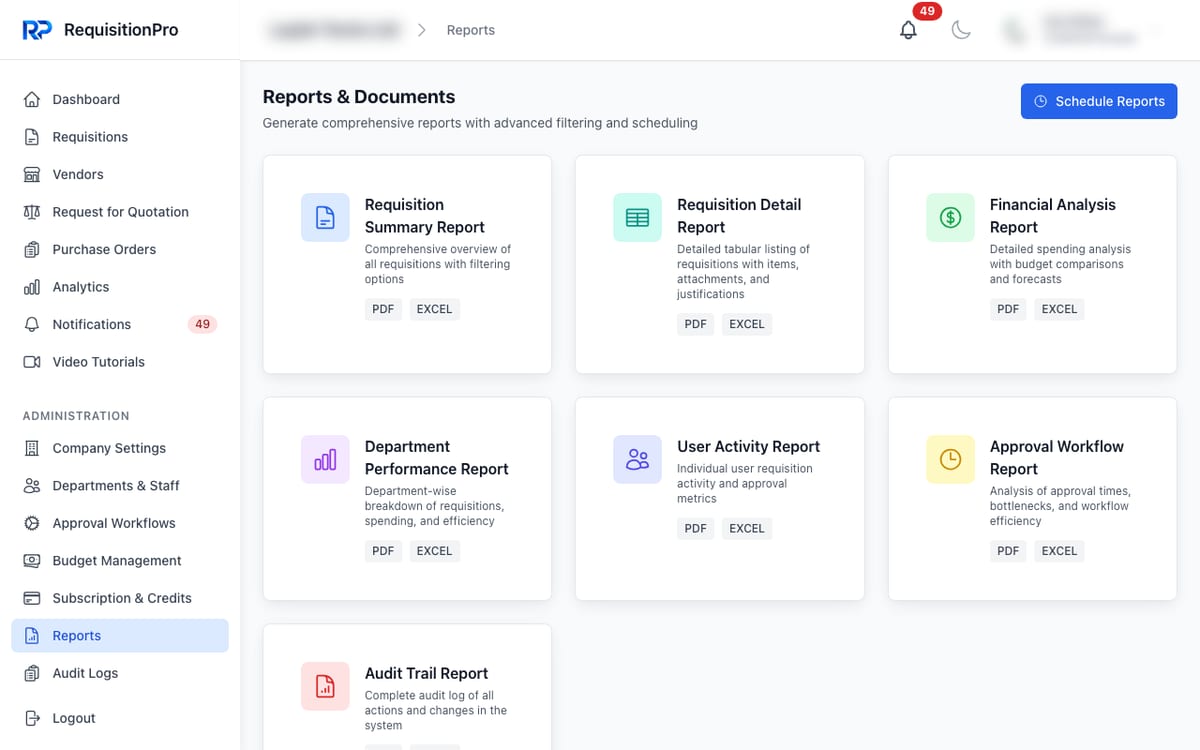Image resolution: width=1200 pixels, height=750 pixels.
Task: Select EXCEL for Requisition Summary Report
Action: [x=434, y=309]
